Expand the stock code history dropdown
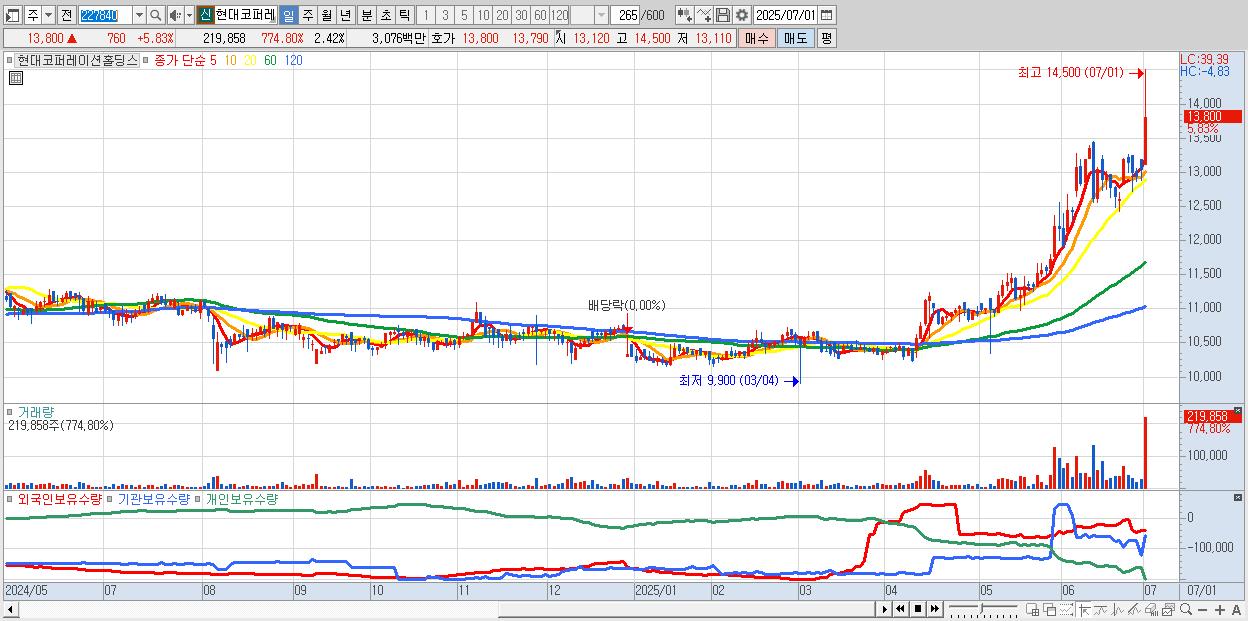This screenshot has height=621, width=1248. (139, 15)
